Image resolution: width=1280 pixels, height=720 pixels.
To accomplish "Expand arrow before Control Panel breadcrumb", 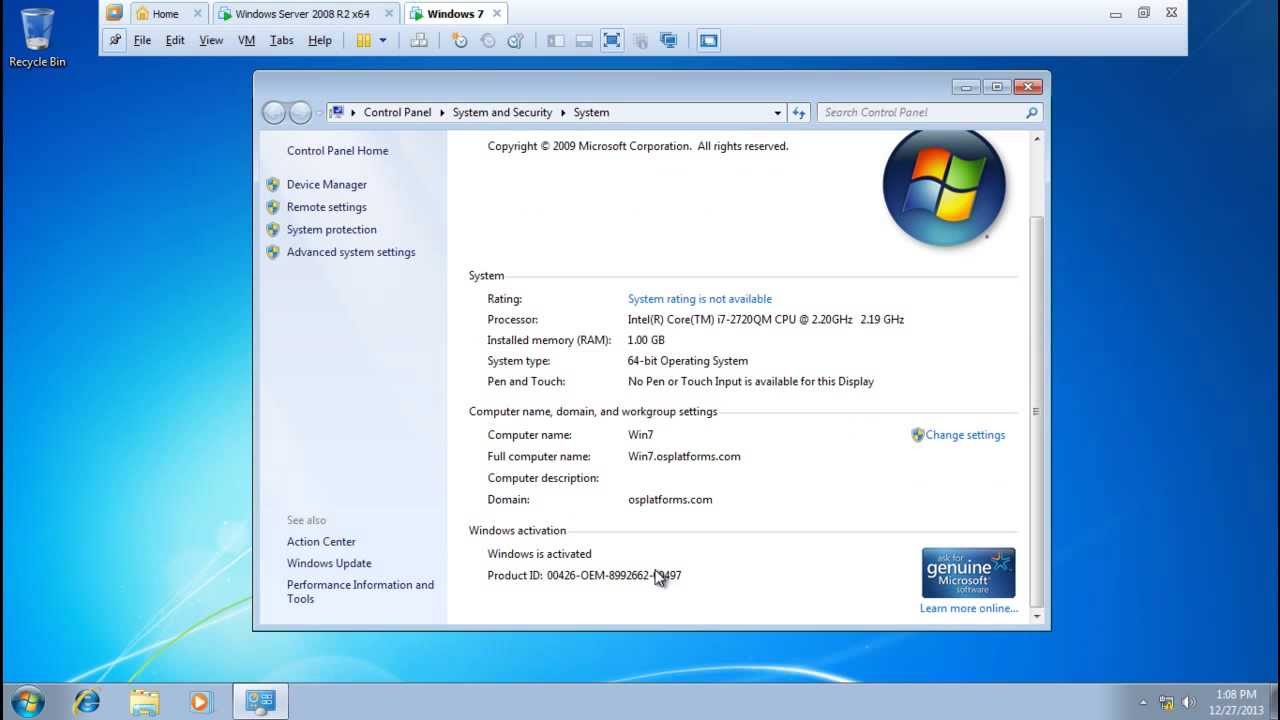I will (x=353, y=112).
